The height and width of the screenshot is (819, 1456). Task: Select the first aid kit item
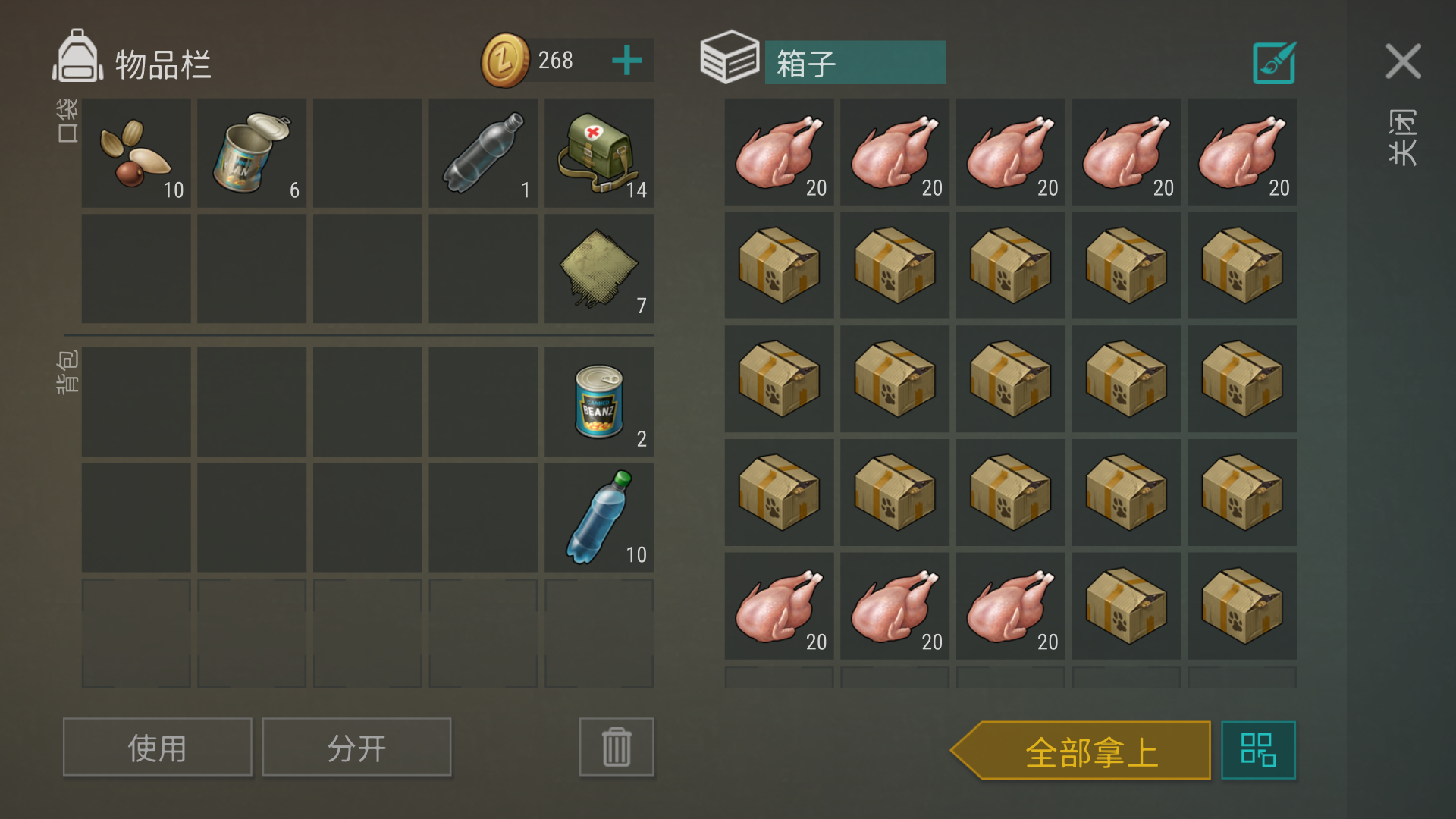[x=599, y=152]
